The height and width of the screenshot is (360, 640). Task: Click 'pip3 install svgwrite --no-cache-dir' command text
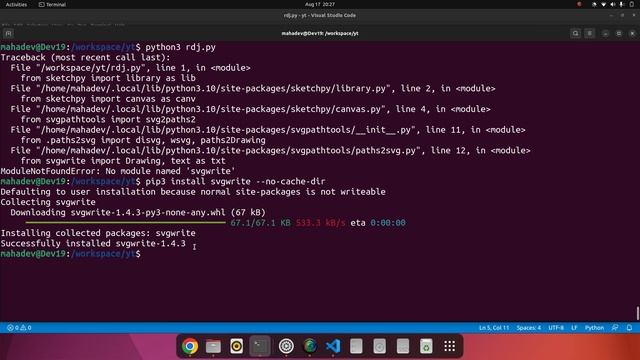tap(236, 181)
